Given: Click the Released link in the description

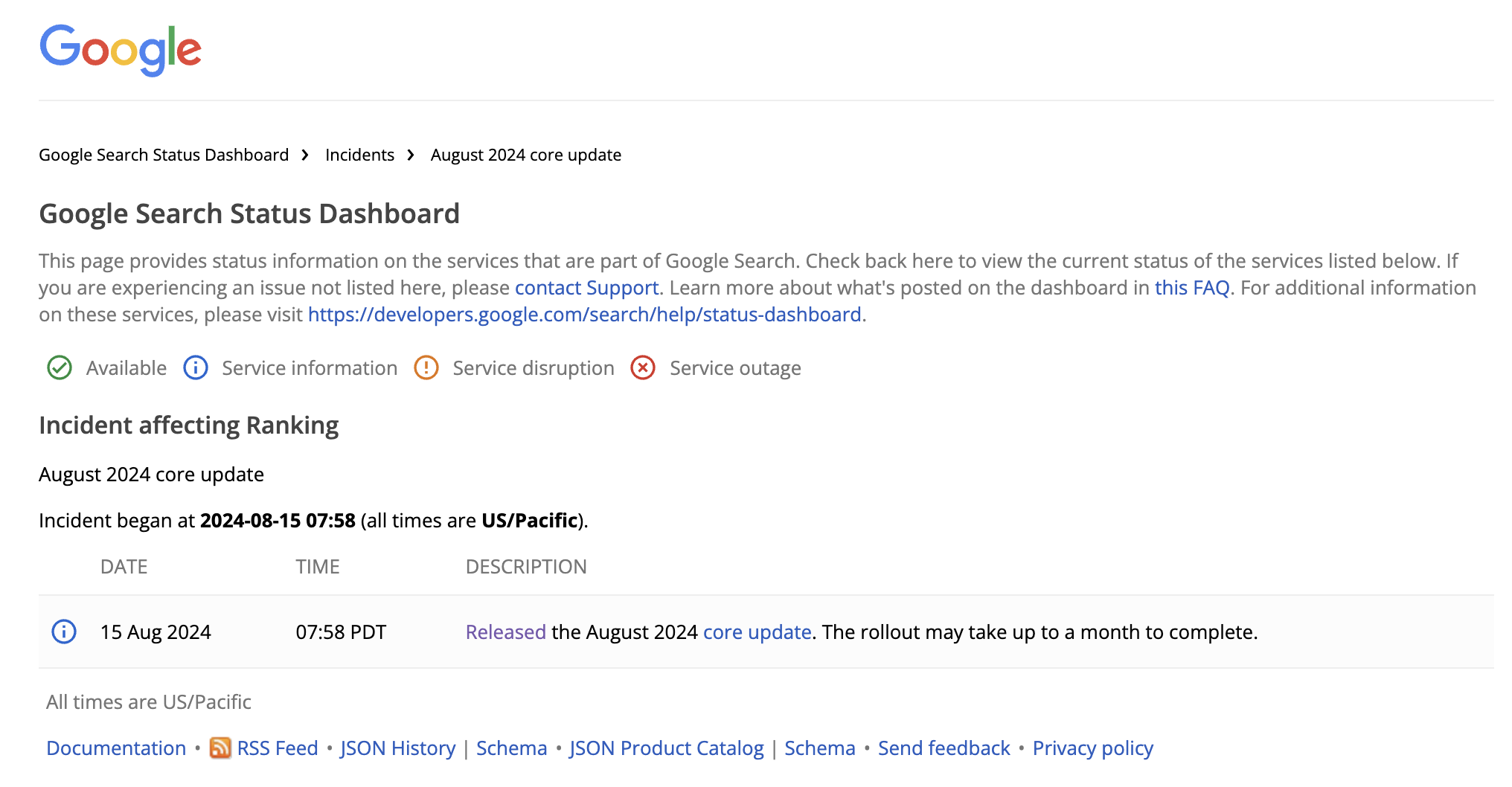Looking at the screenshot, I should (x=504, y=632).
